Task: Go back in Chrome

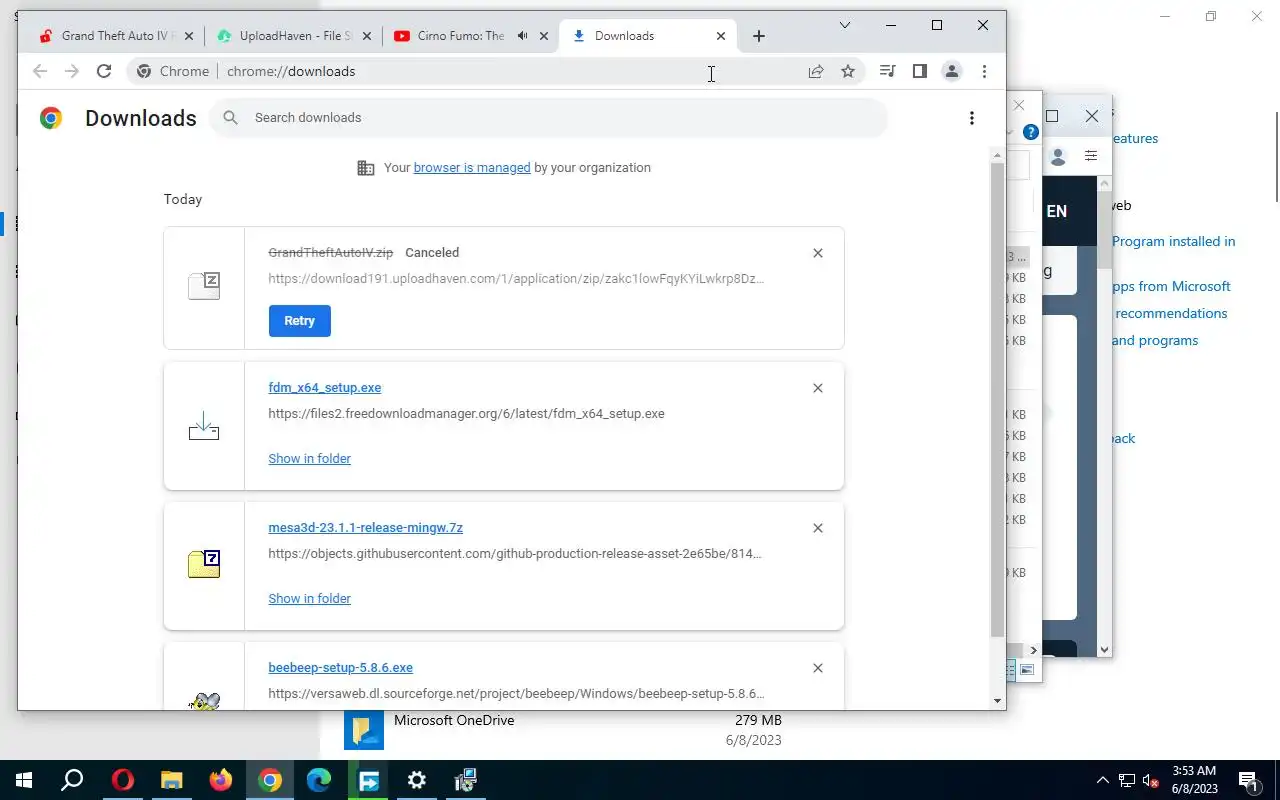Action: pyautogui.click(x=40, y=71)
